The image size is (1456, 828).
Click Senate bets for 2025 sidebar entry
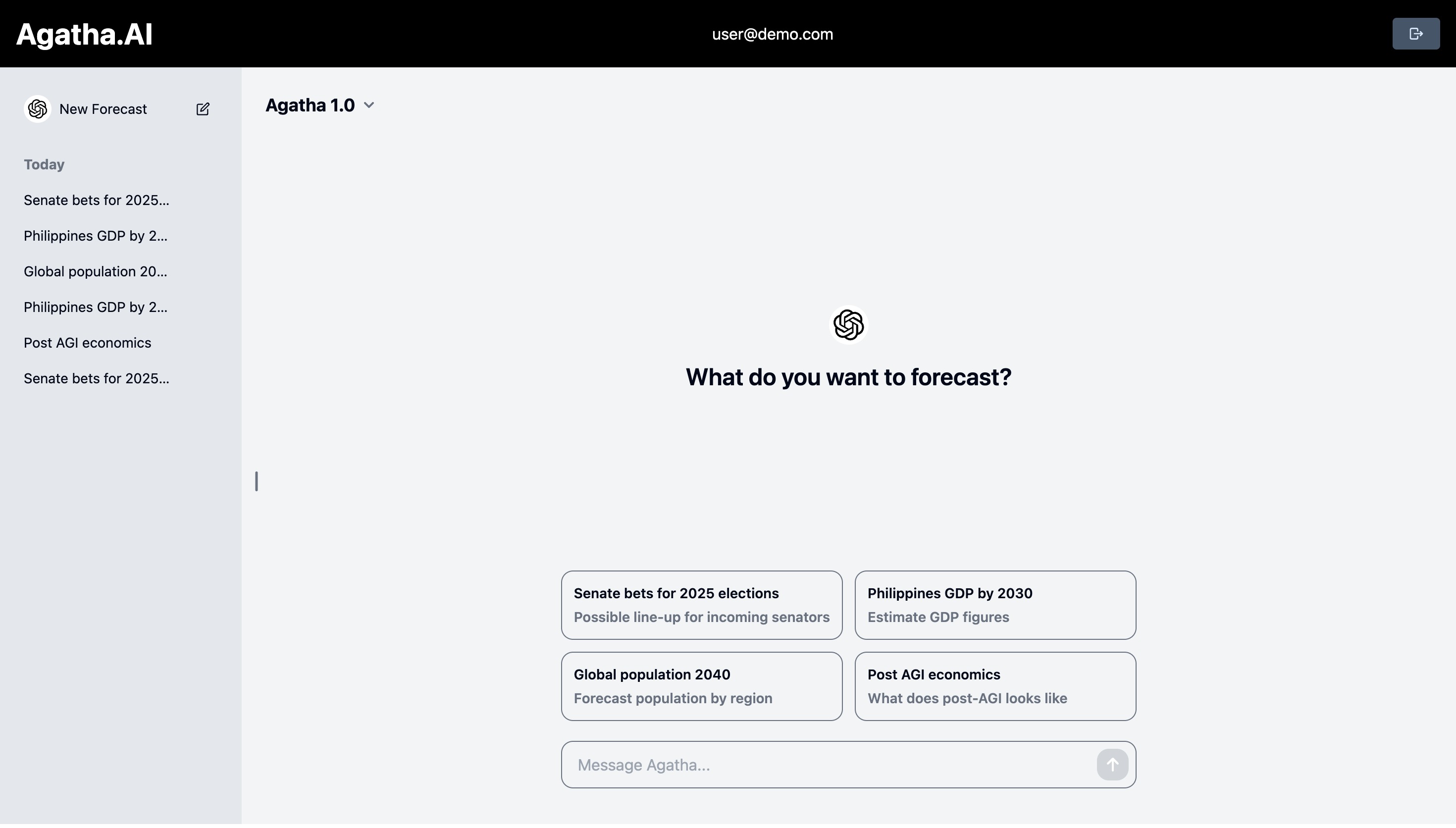click(96, 199)
